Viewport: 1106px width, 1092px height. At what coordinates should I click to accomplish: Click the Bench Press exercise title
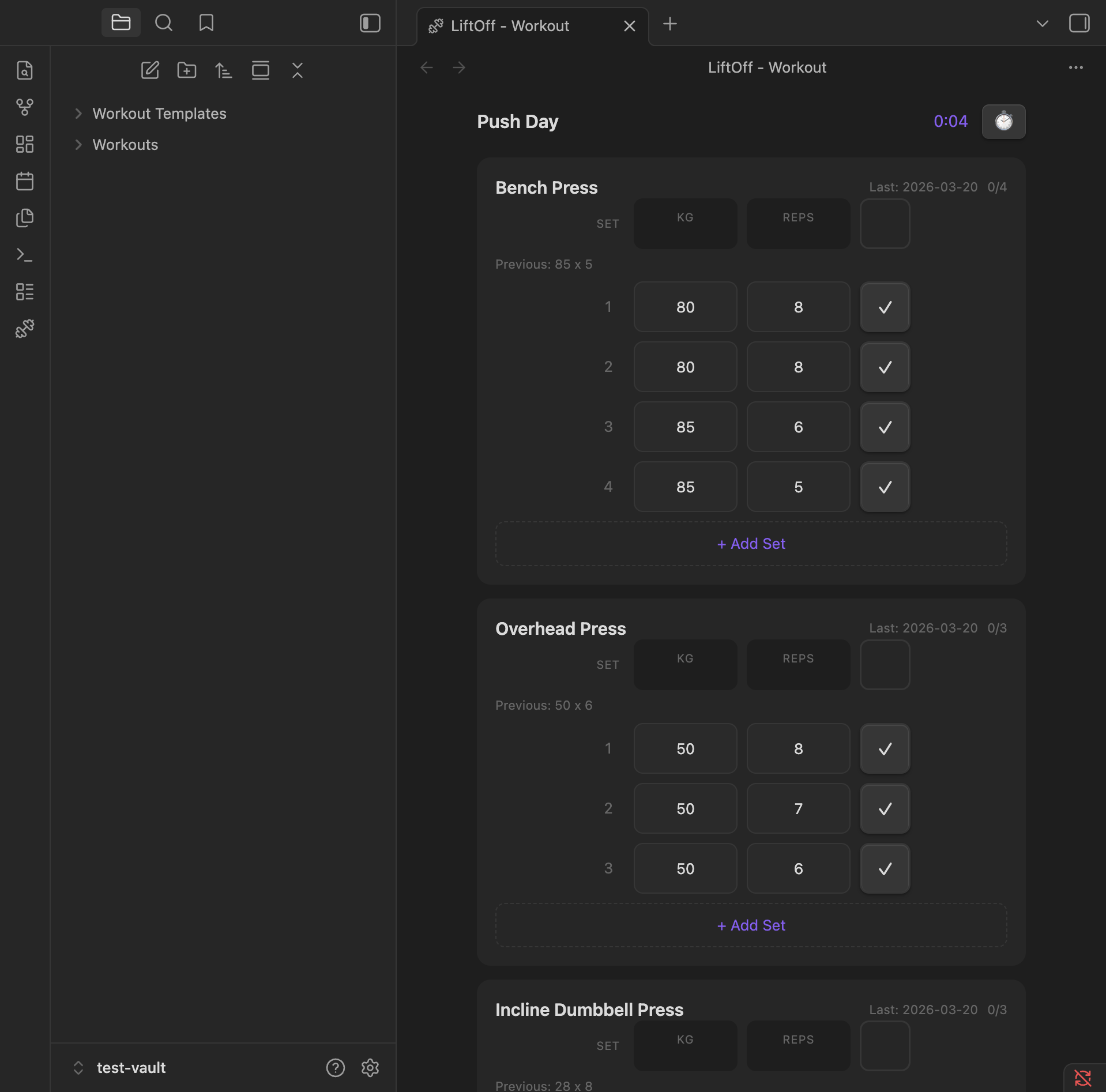(x=546, y=188)
